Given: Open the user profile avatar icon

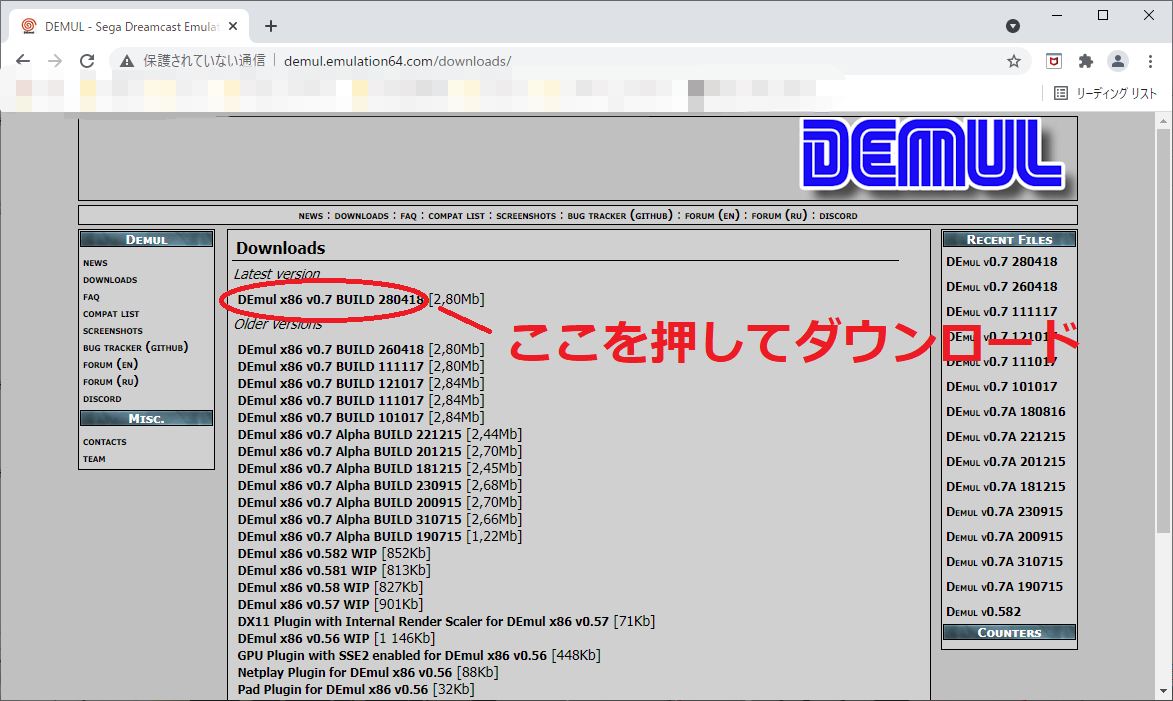Looking at the screenshot, I should pos(1118,61).
